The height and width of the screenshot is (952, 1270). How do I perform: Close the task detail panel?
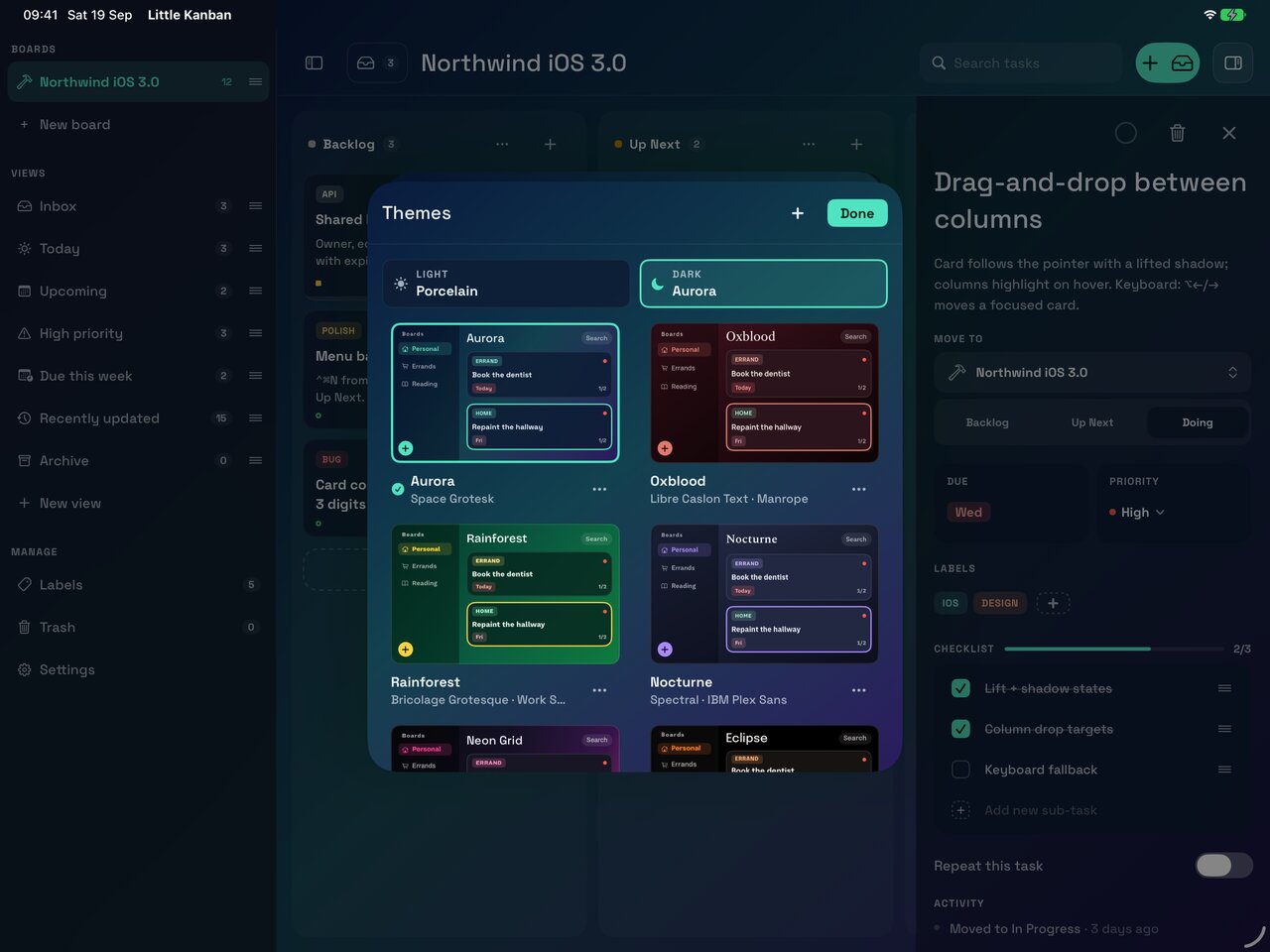point(1228,133)
